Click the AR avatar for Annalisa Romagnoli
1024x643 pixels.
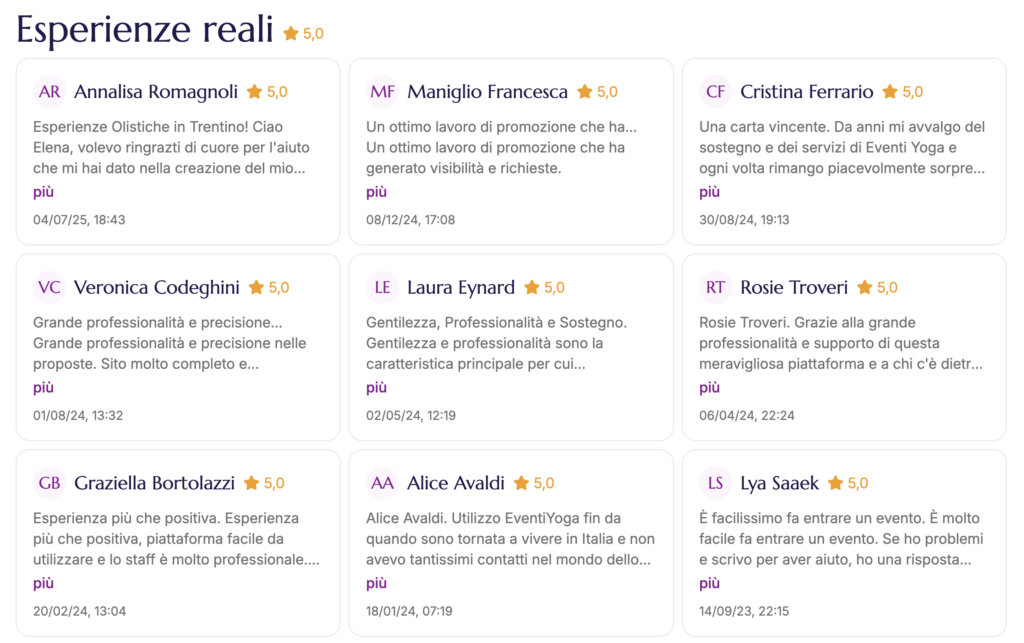[50, 92]
